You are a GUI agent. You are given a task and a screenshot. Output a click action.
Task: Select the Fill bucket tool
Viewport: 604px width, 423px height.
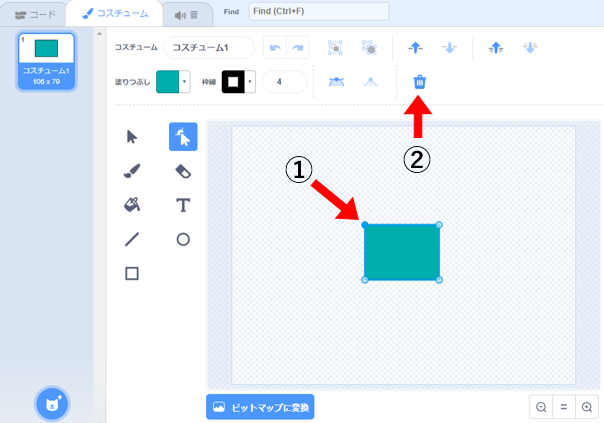pos(132,205)
